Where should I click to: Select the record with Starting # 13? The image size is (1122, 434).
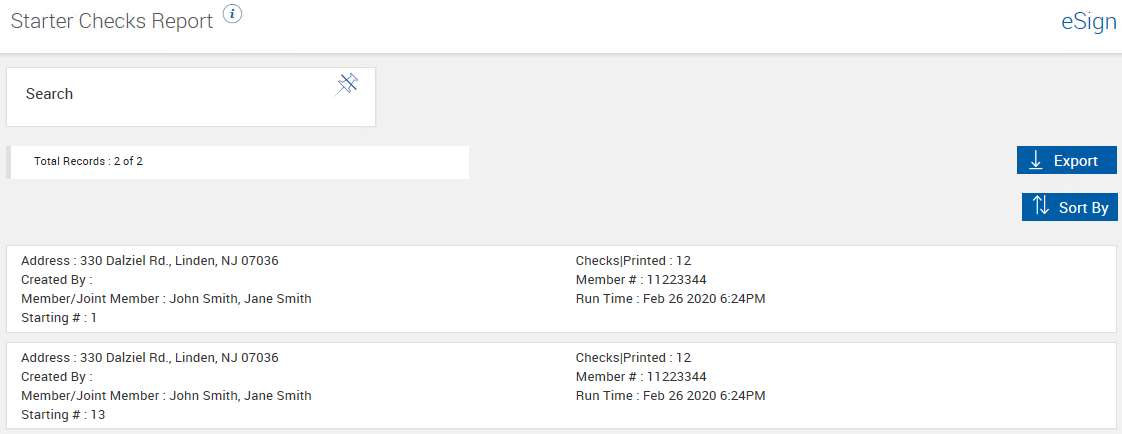pos(63,415)
